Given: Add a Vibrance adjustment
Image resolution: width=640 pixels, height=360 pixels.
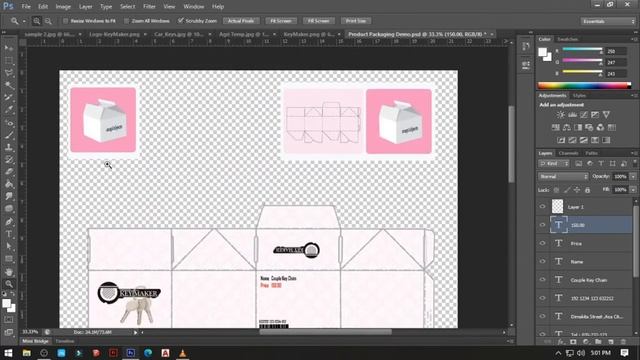Looking at the screenshot, I should point(606,115).
